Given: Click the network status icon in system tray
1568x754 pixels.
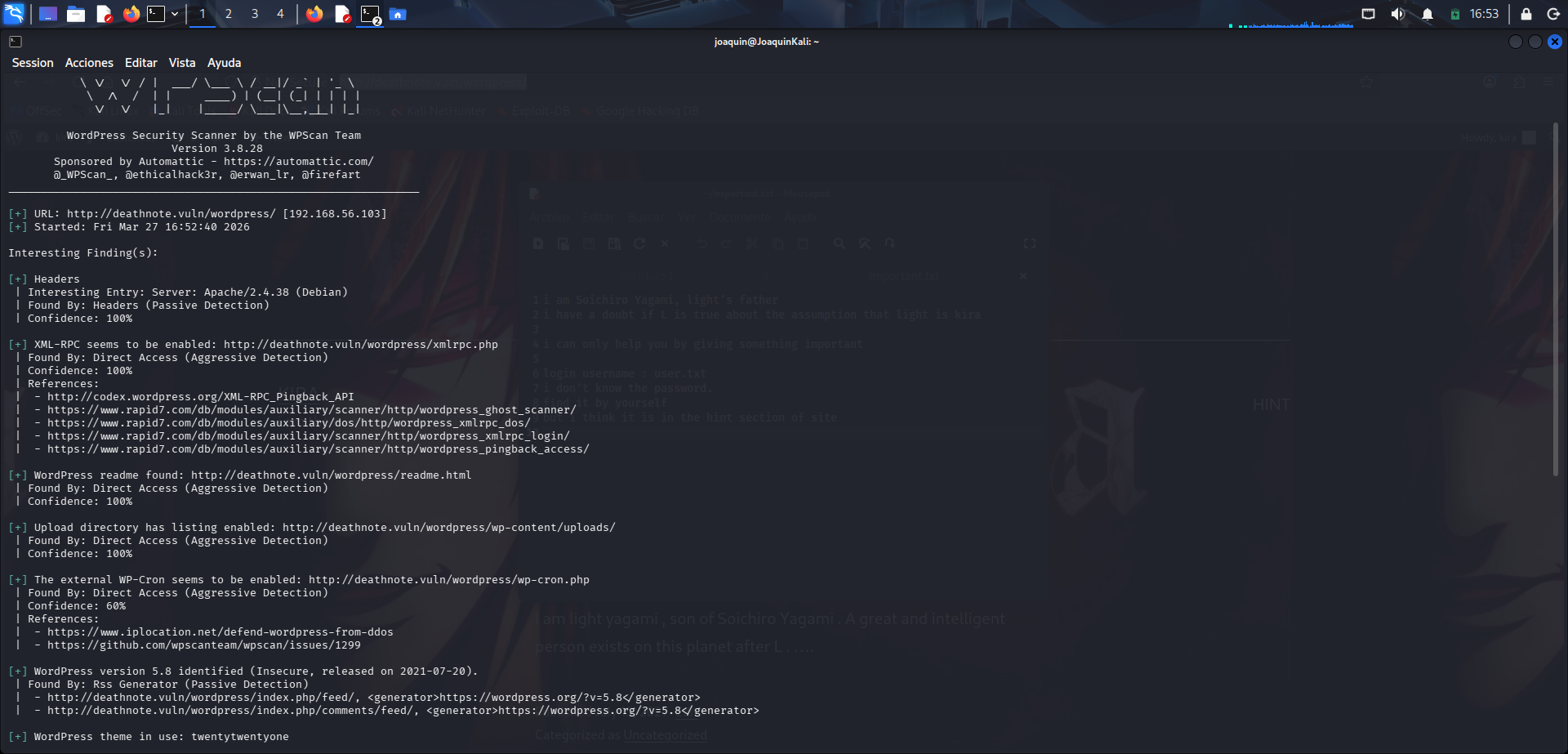Looking at the screenshot, I should pyautogui.click(x=1369, y=13).
